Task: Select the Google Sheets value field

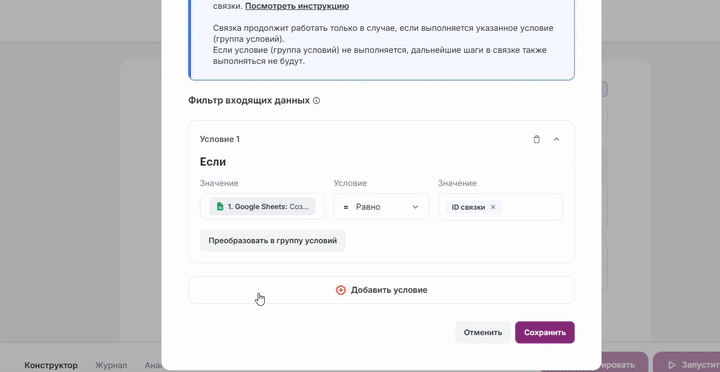Action: point(262,207)
